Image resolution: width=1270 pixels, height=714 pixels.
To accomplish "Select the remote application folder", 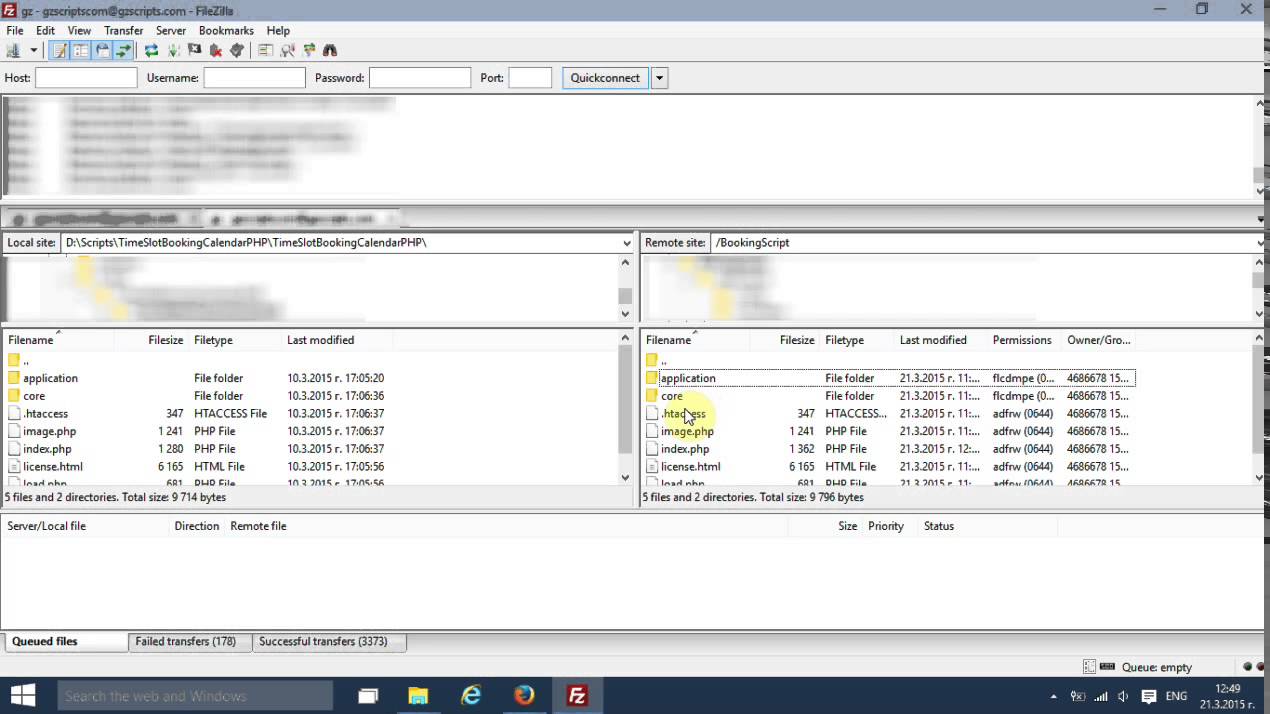I will pos(688,378).
